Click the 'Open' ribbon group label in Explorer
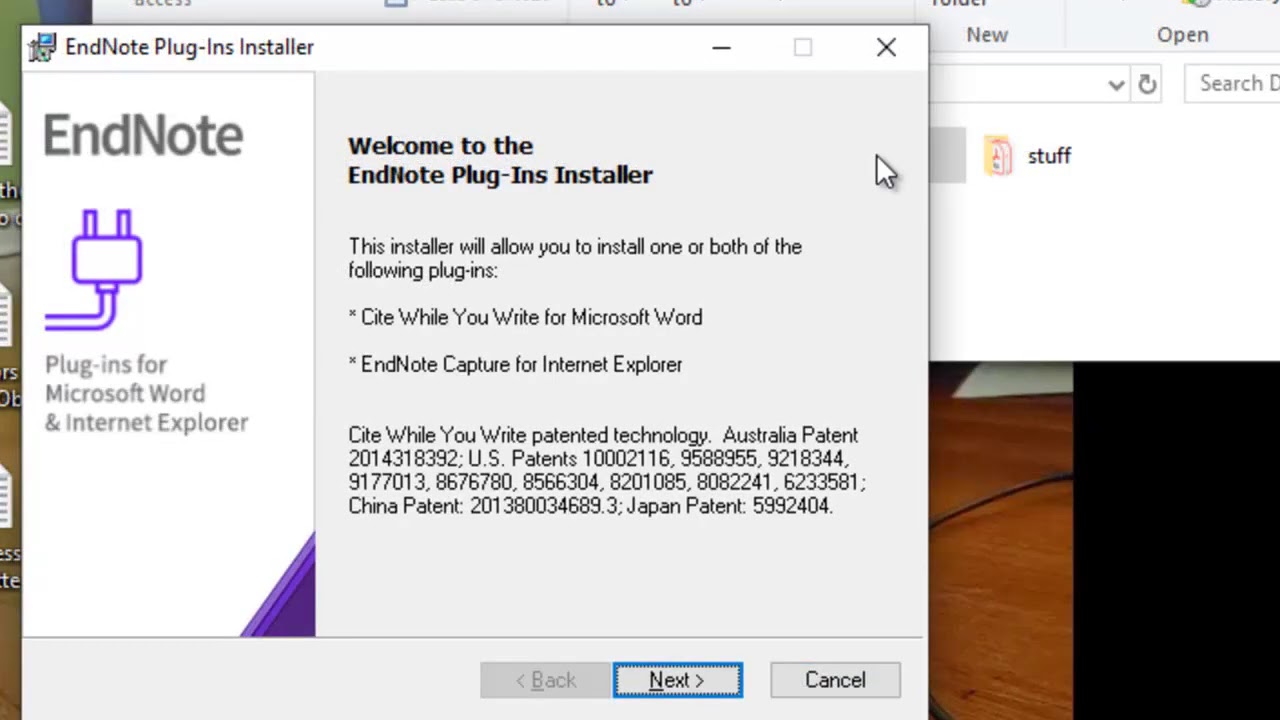 pyautogui.click(x=1183, y=35)
